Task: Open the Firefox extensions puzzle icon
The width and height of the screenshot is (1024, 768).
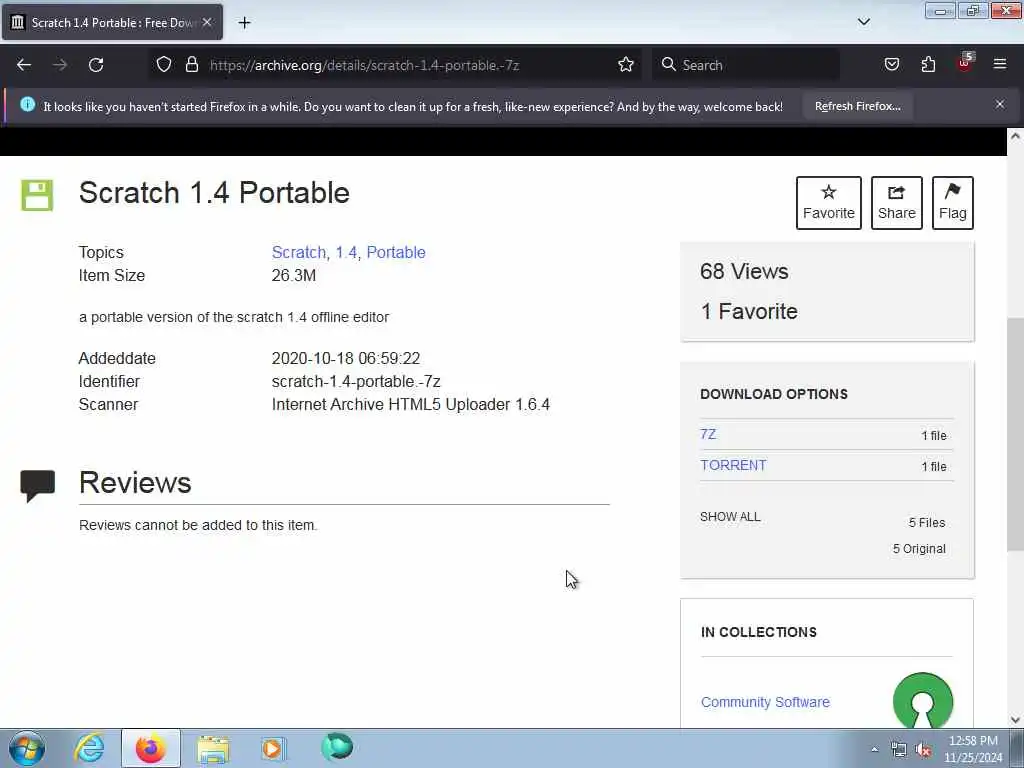Action: coord(928,65)
